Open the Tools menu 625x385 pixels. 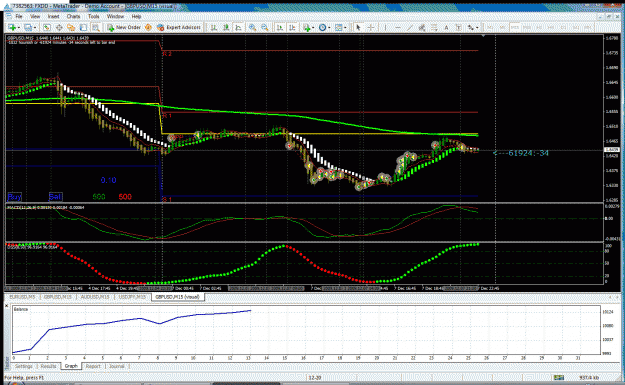[x=94, y=16]
